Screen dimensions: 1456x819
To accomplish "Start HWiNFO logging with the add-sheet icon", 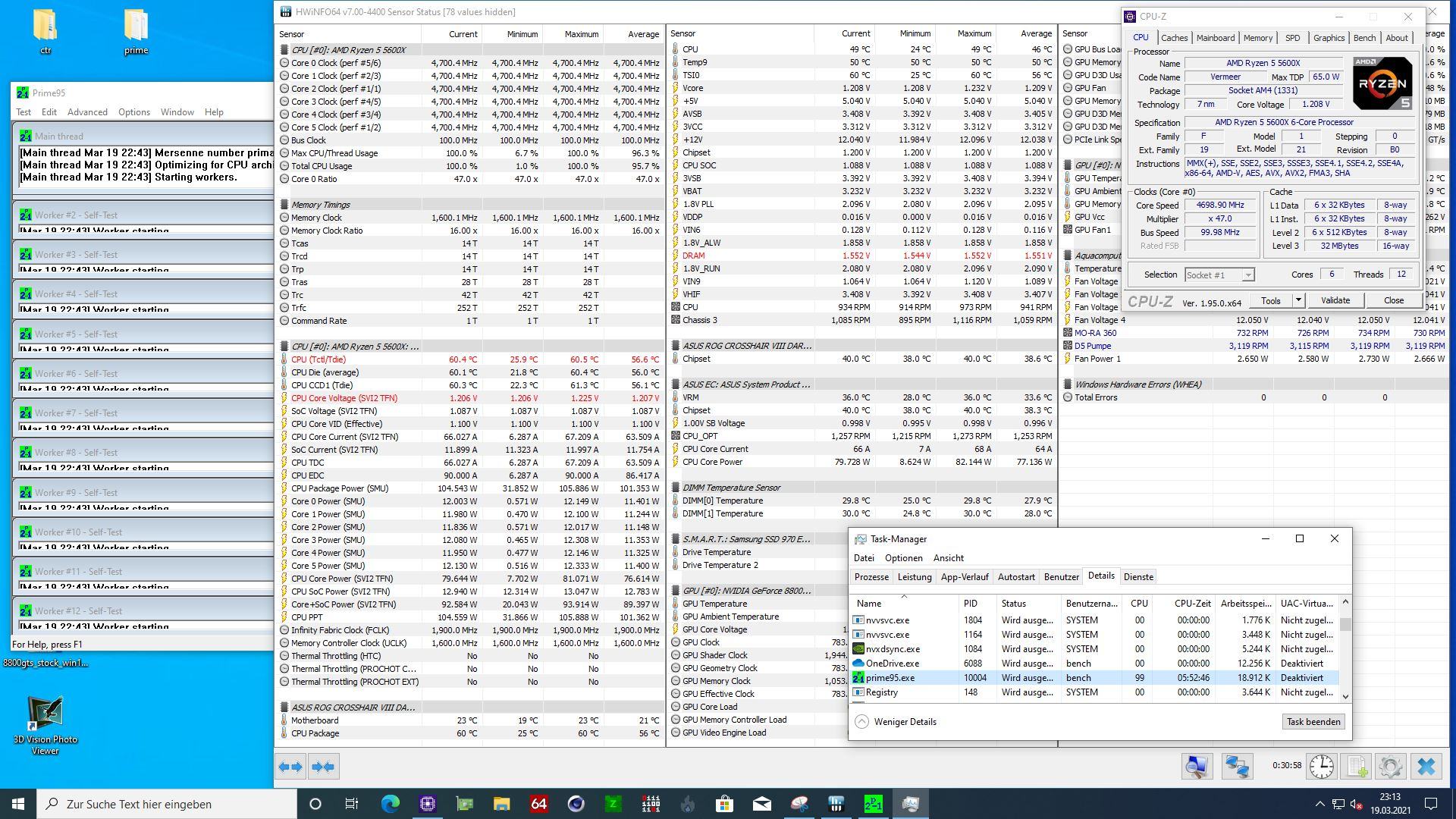I will [x=1357, y=767].
